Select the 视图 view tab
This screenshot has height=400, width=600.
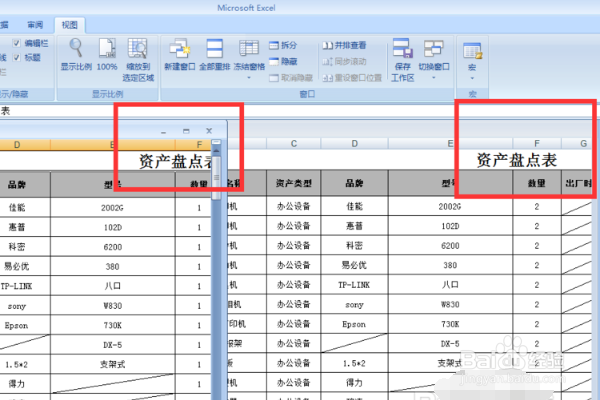tap(70, 25)
